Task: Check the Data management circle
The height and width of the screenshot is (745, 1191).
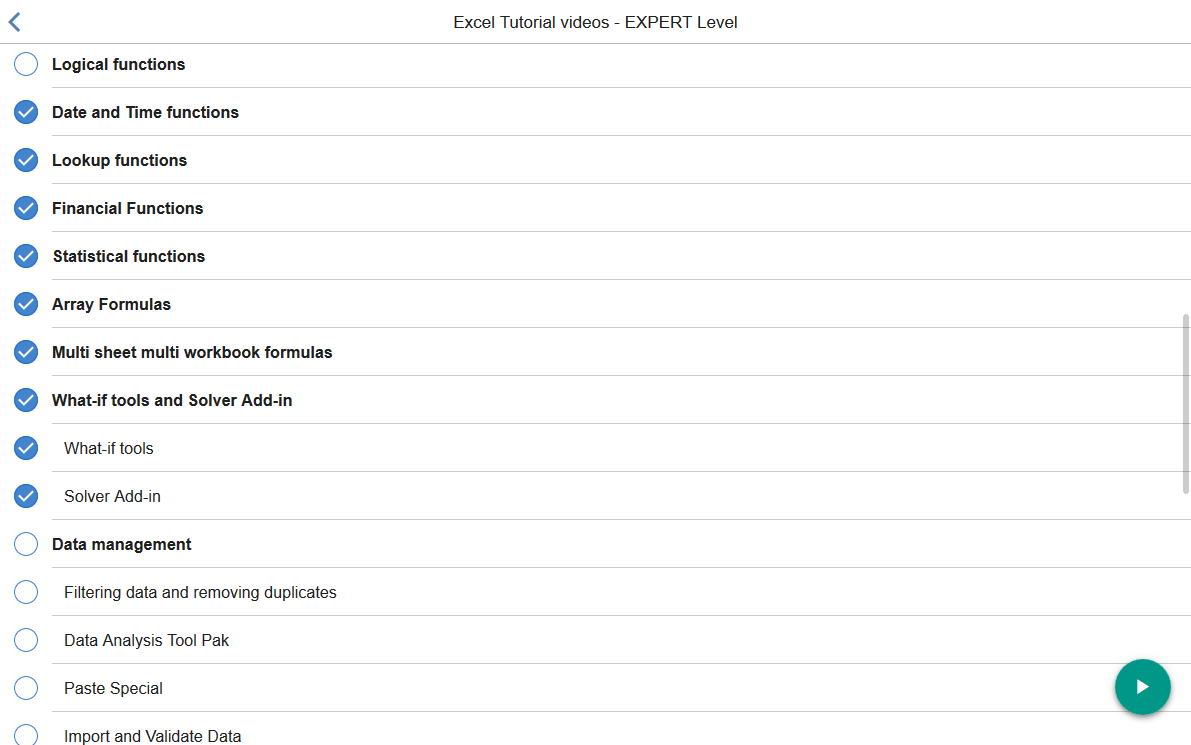Action: [26, 544]
